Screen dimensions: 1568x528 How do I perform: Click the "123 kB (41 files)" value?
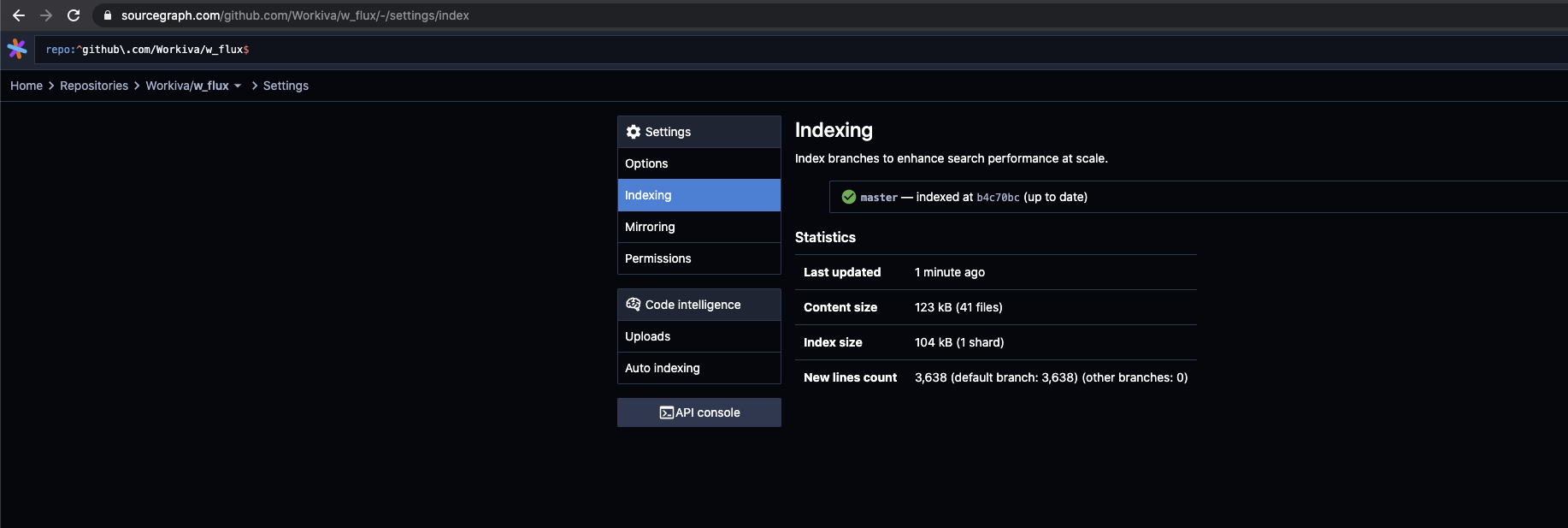pyautogui.click(x=958, y=307)
